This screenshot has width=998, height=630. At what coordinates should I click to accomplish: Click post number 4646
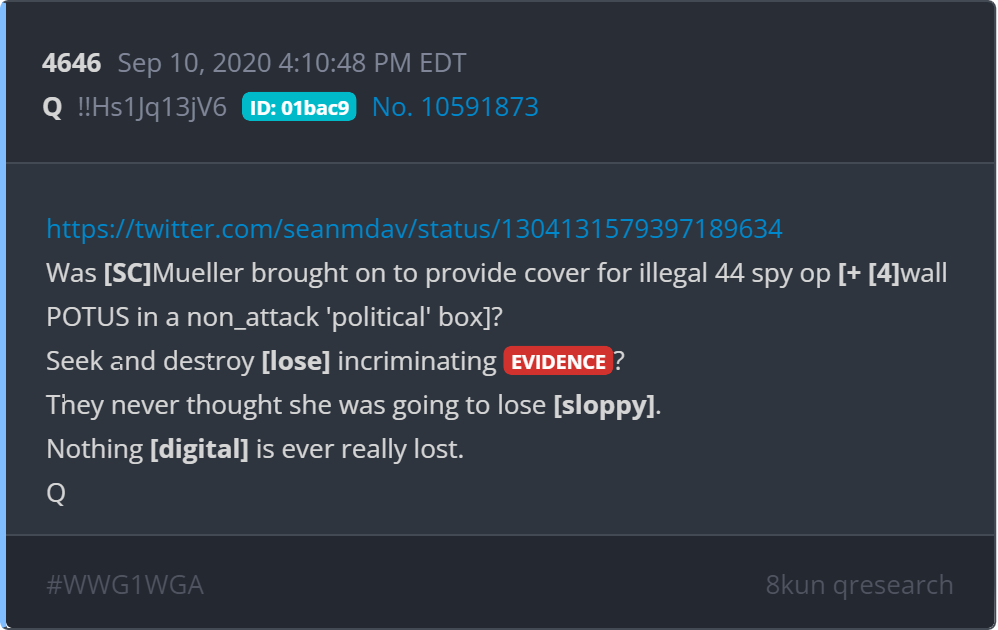71,63
